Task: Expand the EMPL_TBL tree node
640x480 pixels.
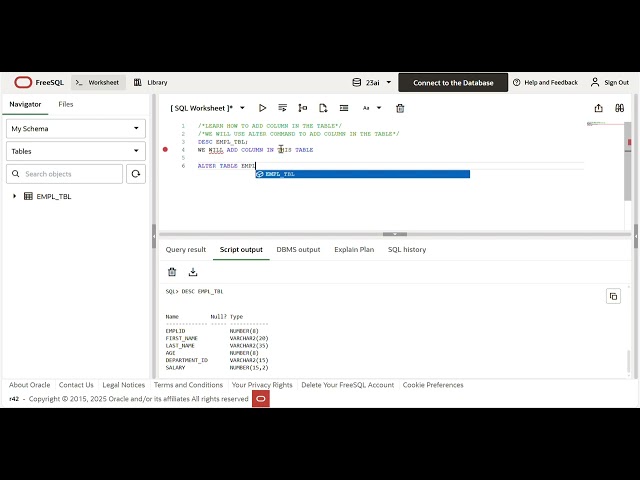Action: 14,196
